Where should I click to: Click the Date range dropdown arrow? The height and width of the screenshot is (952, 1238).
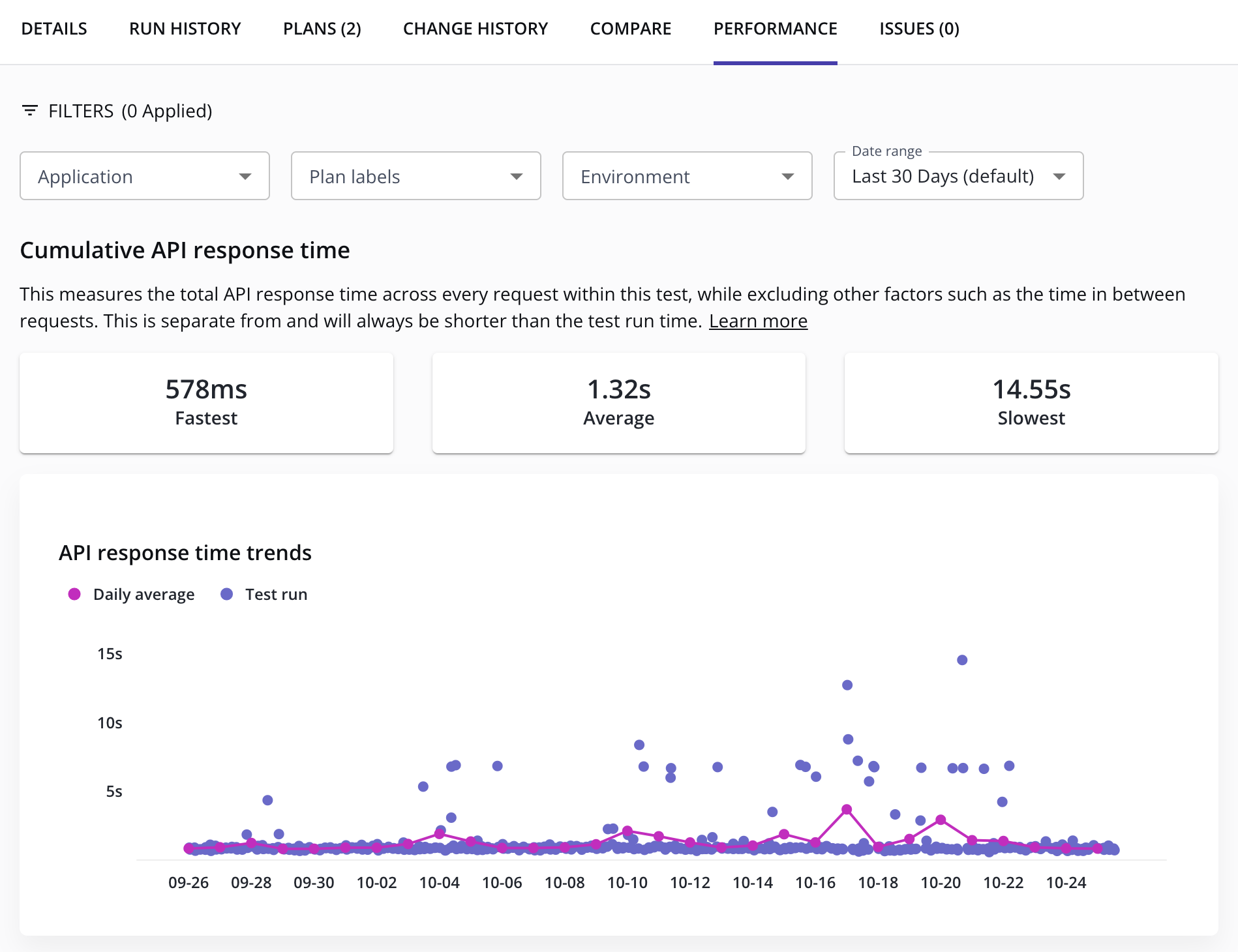point(1059,177)
